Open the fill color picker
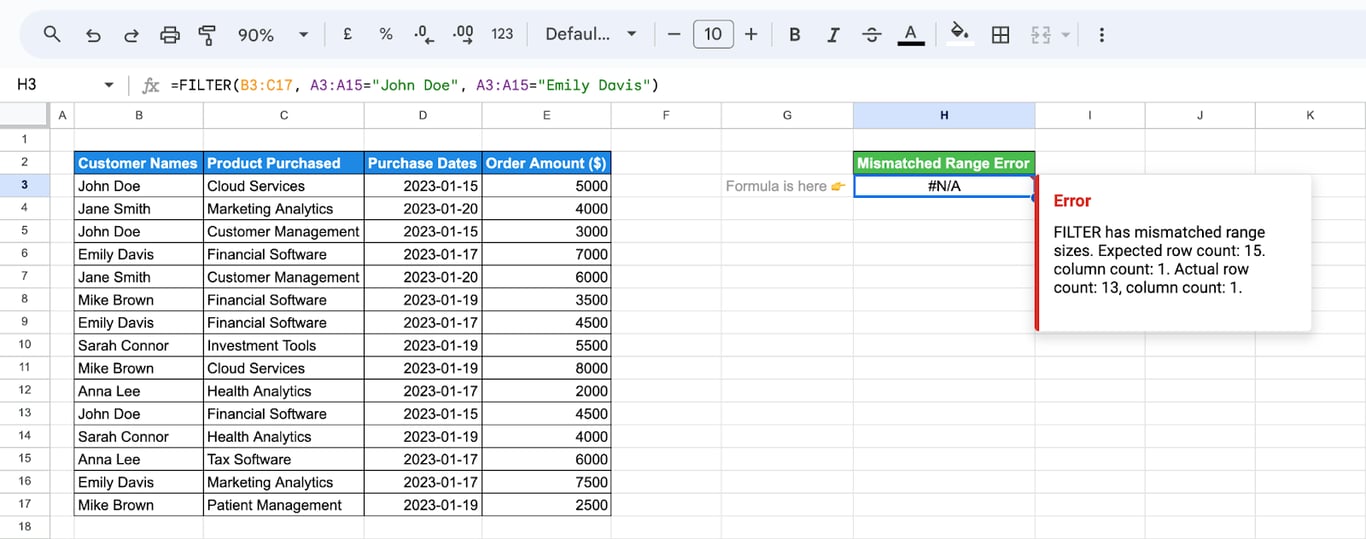Screen dimensions: 1366x539 [960, 34]
